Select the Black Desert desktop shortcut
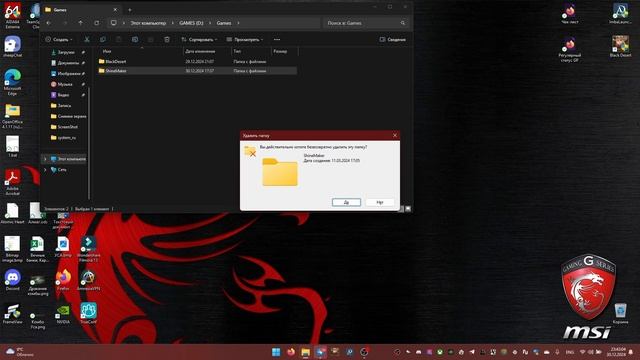Viewport: 640px width, 360px height. tap(620, 46)
